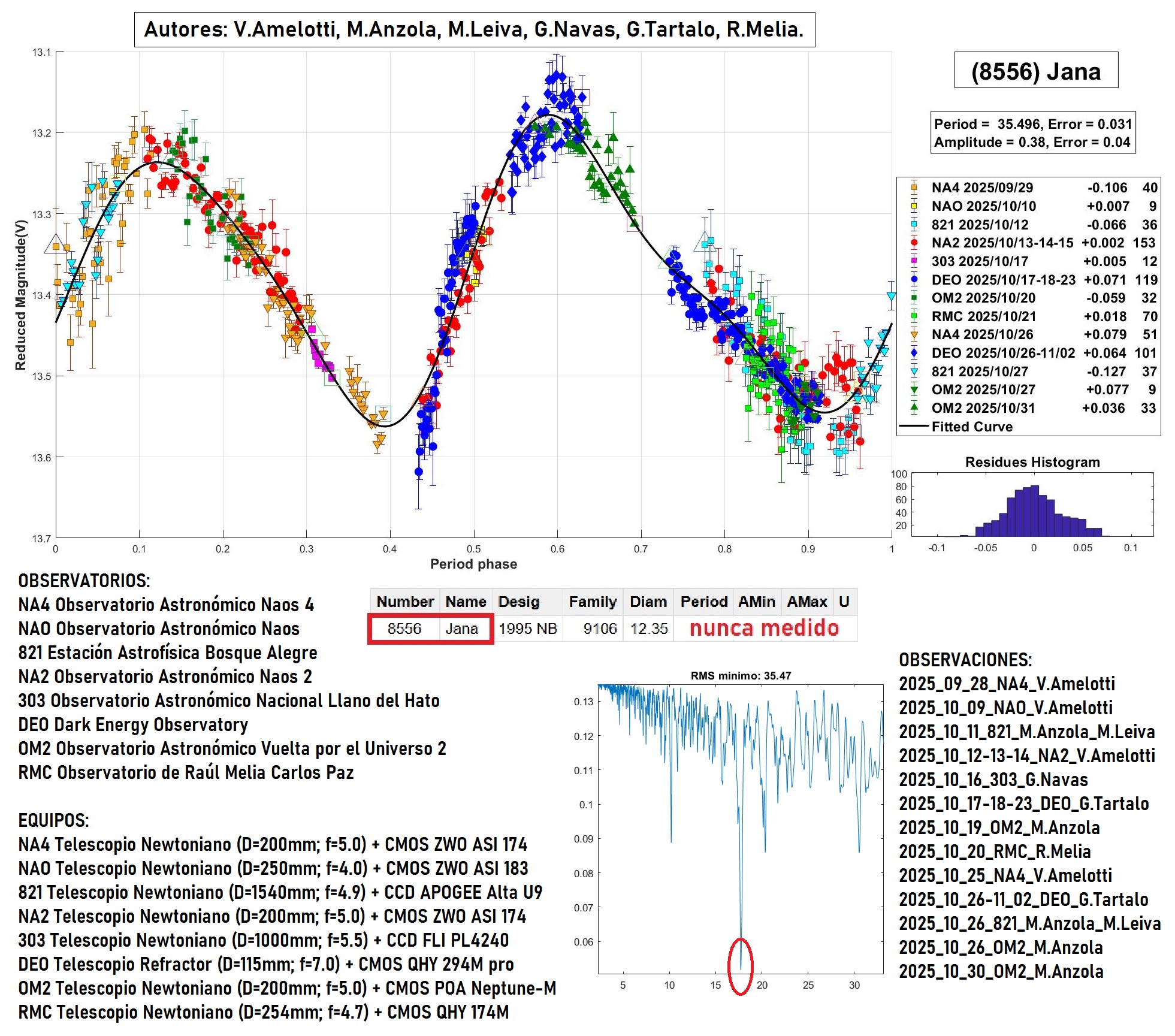The image size is (1175, 1036).
Task: Click the OM2 2025/10/31 triangle legend marker
Action: (914, 408)
